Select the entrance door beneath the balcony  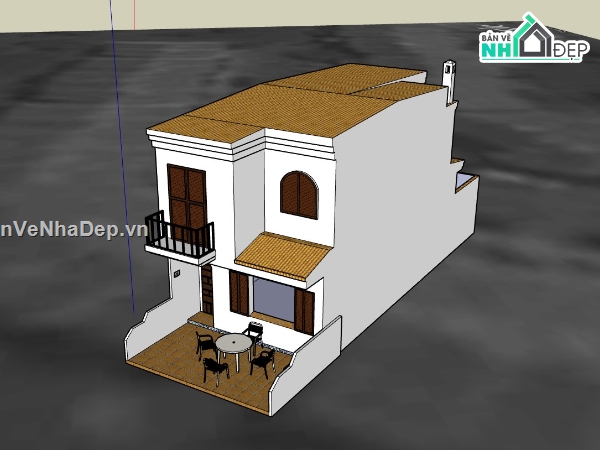click(x=207, y=289)
